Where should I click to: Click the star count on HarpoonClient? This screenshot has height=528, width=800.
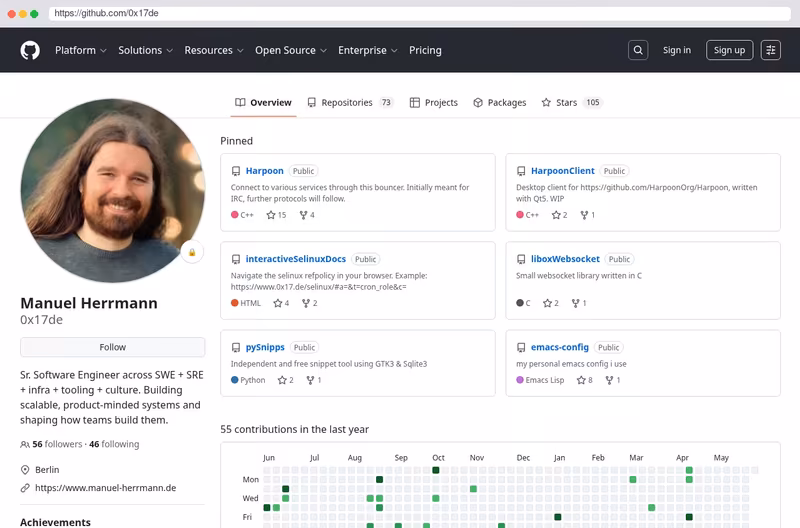(x=560, y=215)
